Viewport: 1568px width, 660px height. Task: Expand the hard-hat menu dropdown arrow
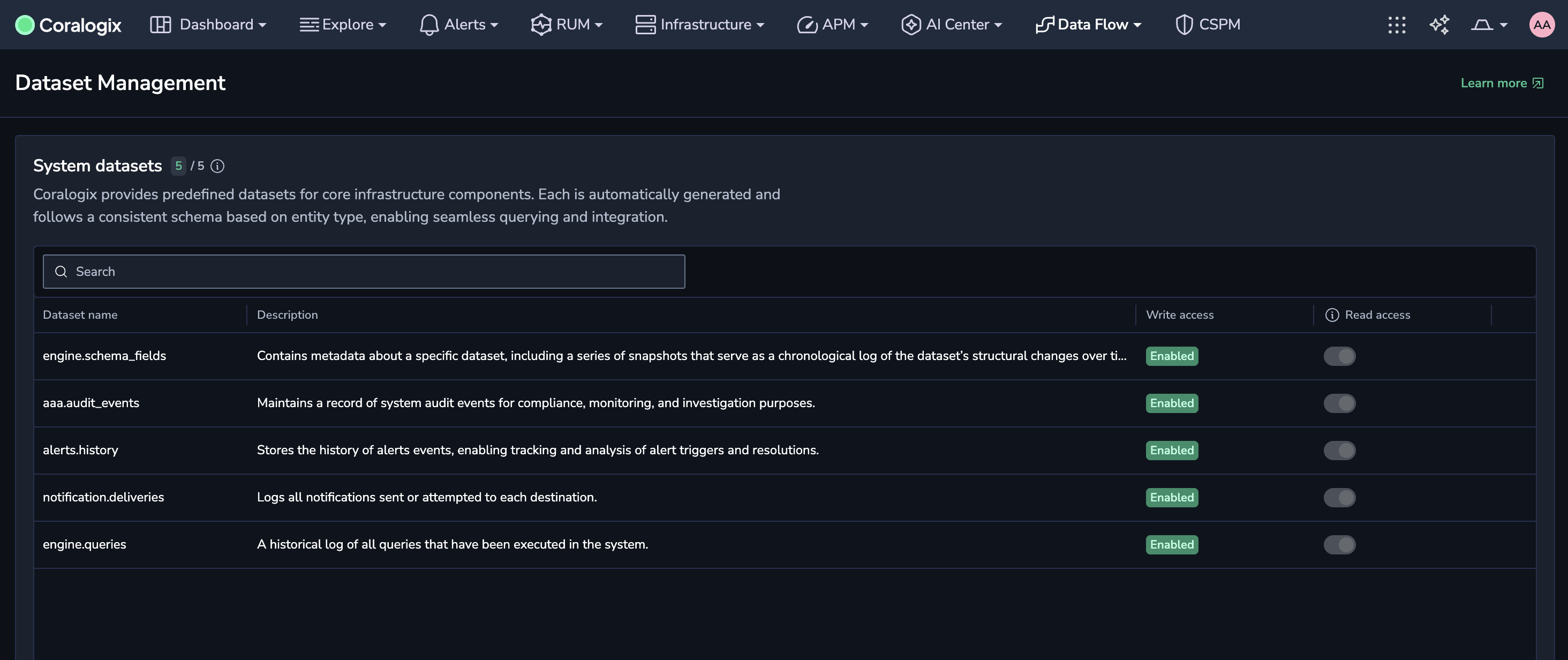point(1504,26)
